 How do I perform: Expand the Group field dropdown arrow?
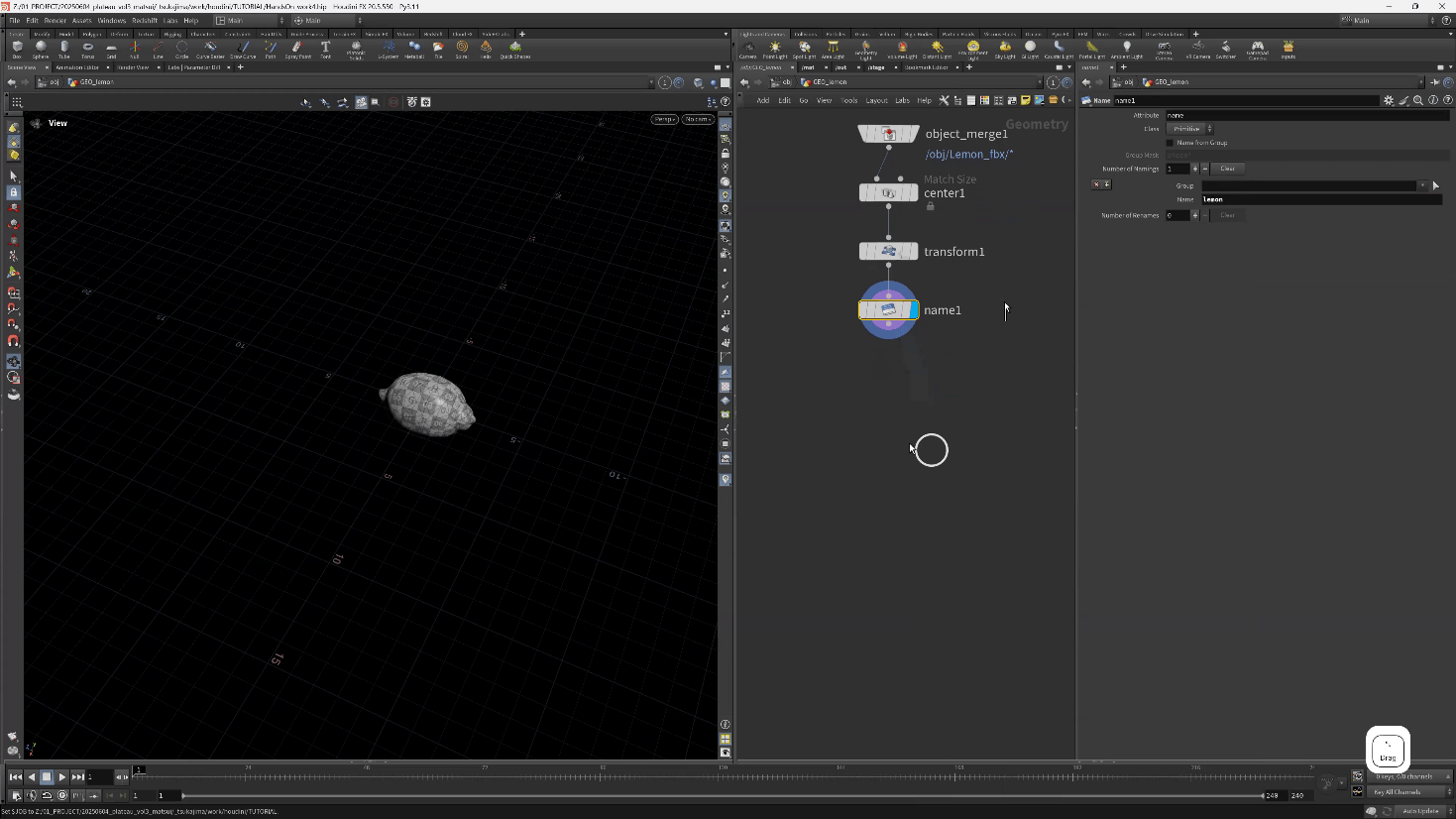1422,185
